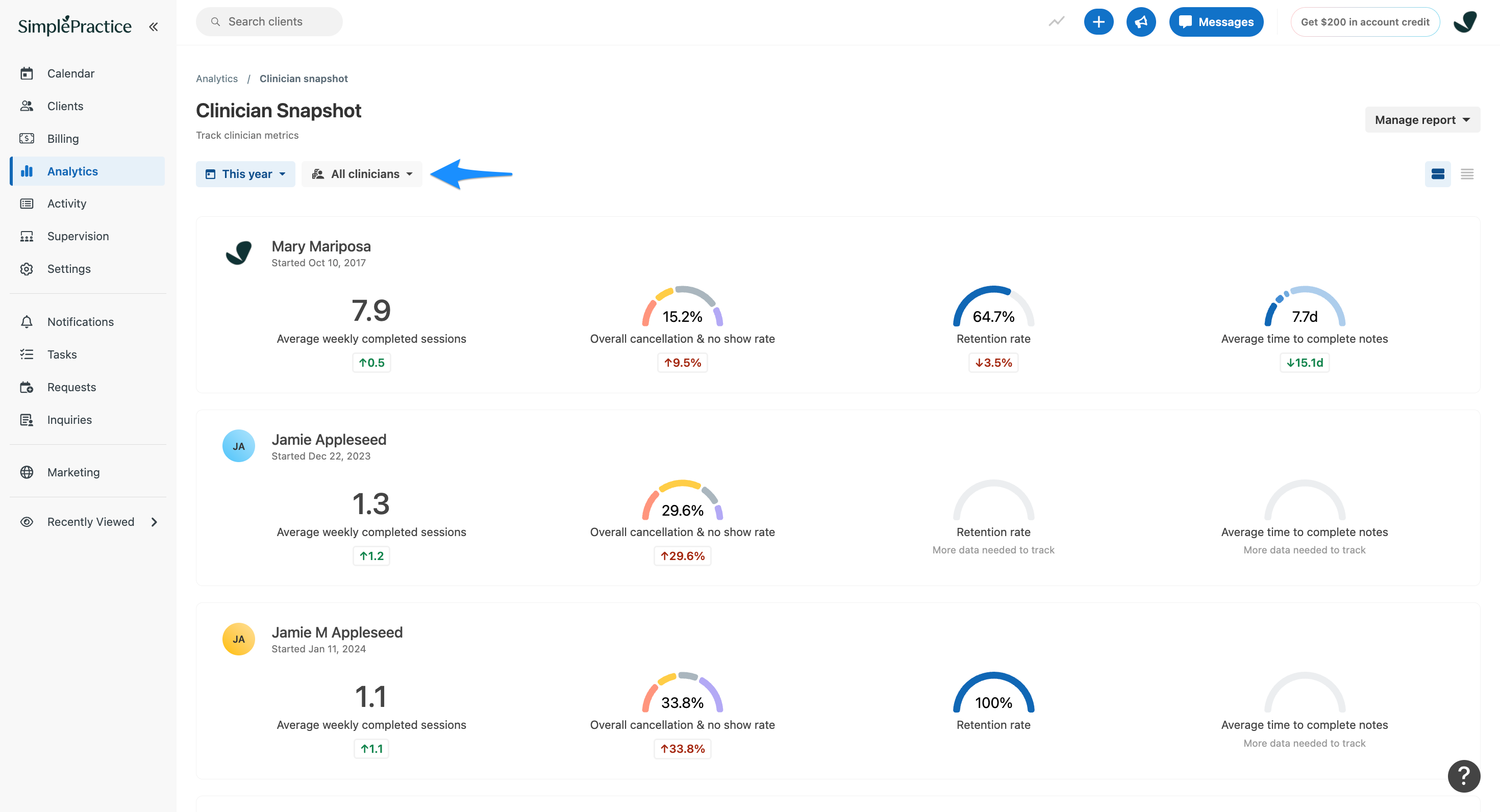The width and height of the screenshot is (1500, 812).
Task: Click the blue plus create button
Action: coord(1098,21)
